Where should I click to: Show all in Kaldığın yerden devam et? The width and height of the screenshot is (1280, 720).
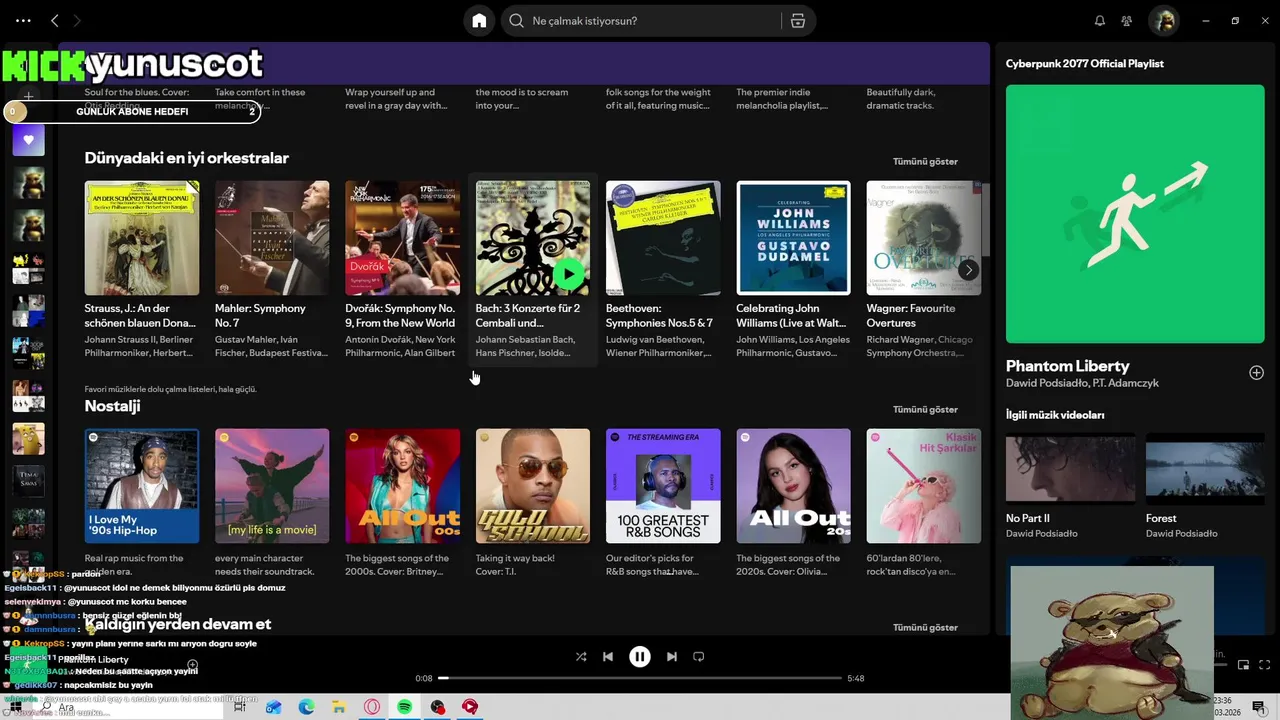(x=925, y=627)
